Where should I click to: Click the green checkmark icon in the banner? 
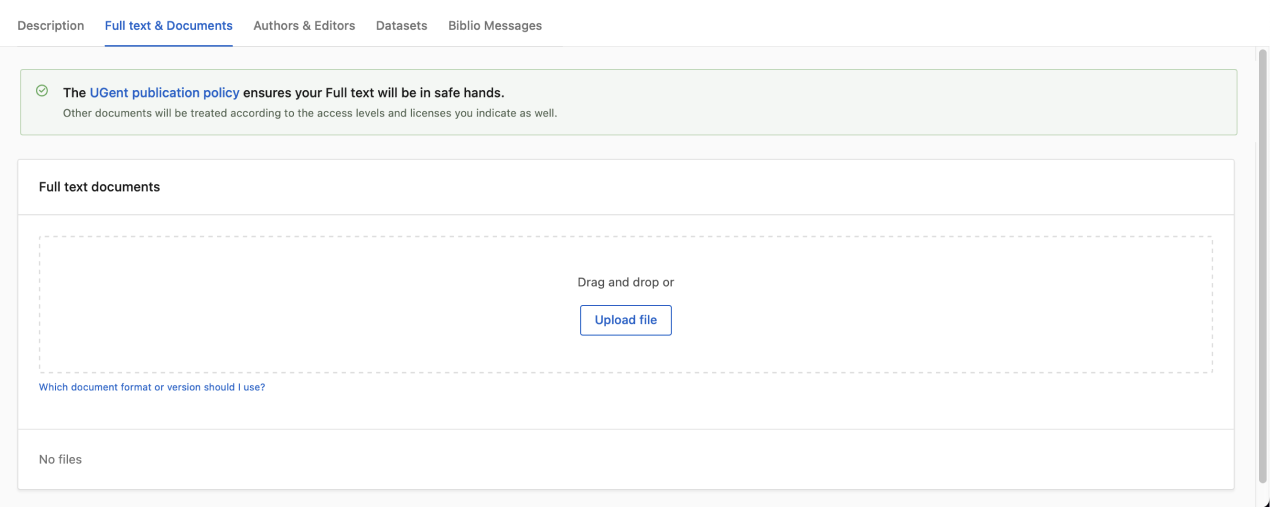(x=42, y=91)
